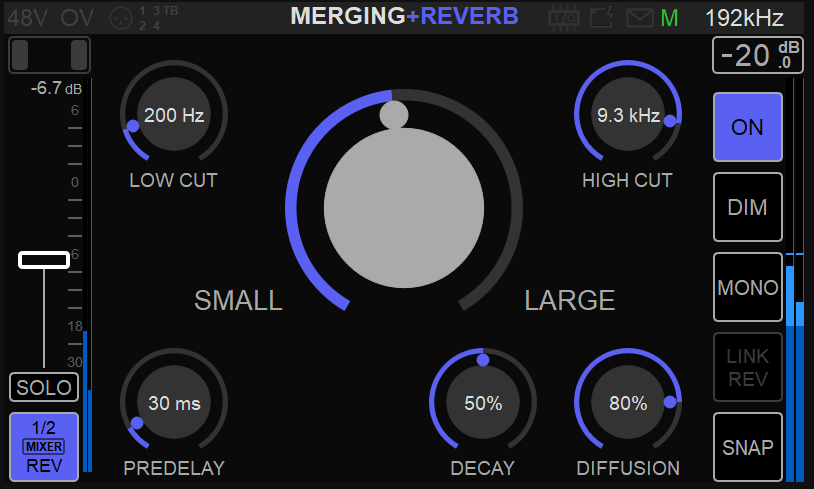Select the 1/2 MIXER REV button
The height and width of the screenshot is (489, 814).
pos(44,447)
